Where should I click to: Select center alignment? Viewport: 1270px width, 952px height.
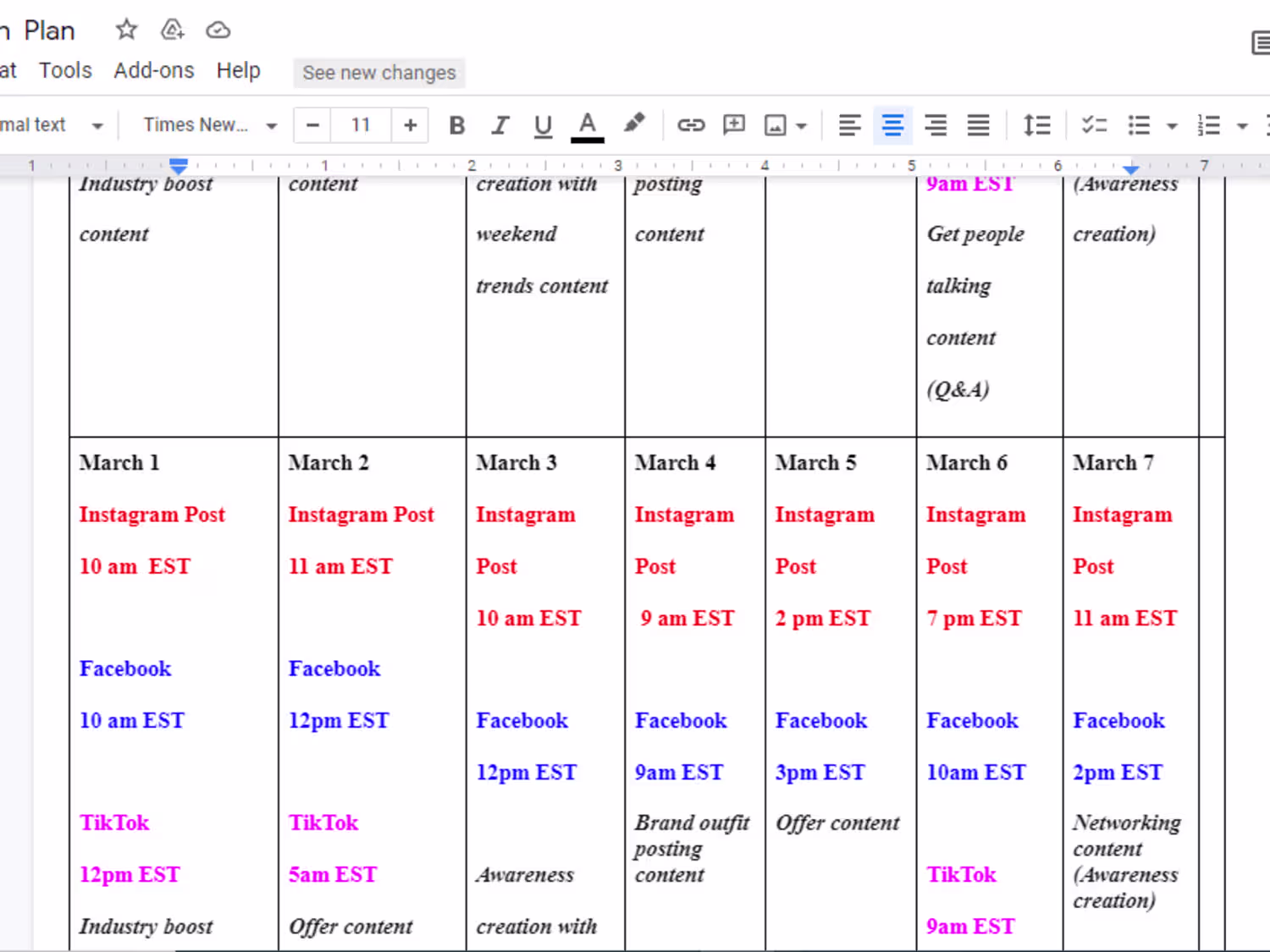(892, 125)
